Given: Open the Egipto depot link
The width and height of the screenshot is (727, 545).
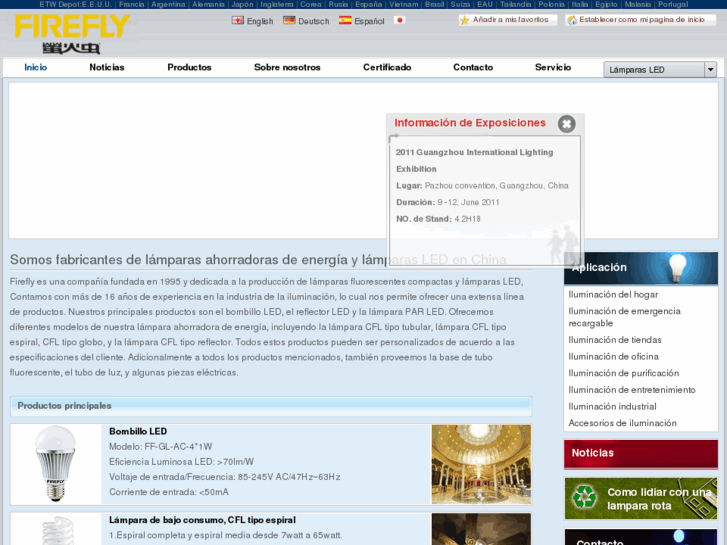Looking at the screenshot, I should (606, 4).
